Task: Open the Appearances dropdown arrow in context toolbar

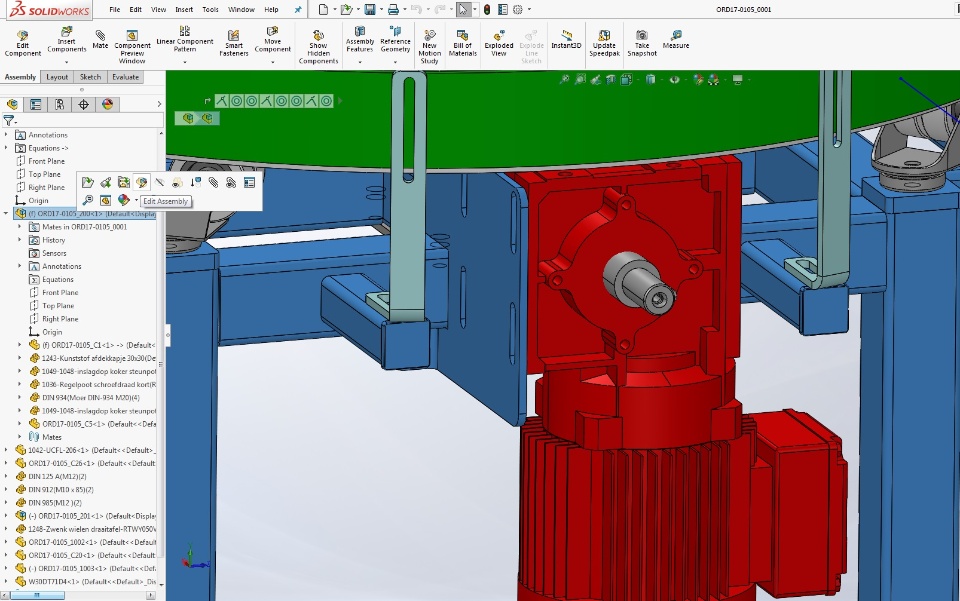Action: coord(136,201)
